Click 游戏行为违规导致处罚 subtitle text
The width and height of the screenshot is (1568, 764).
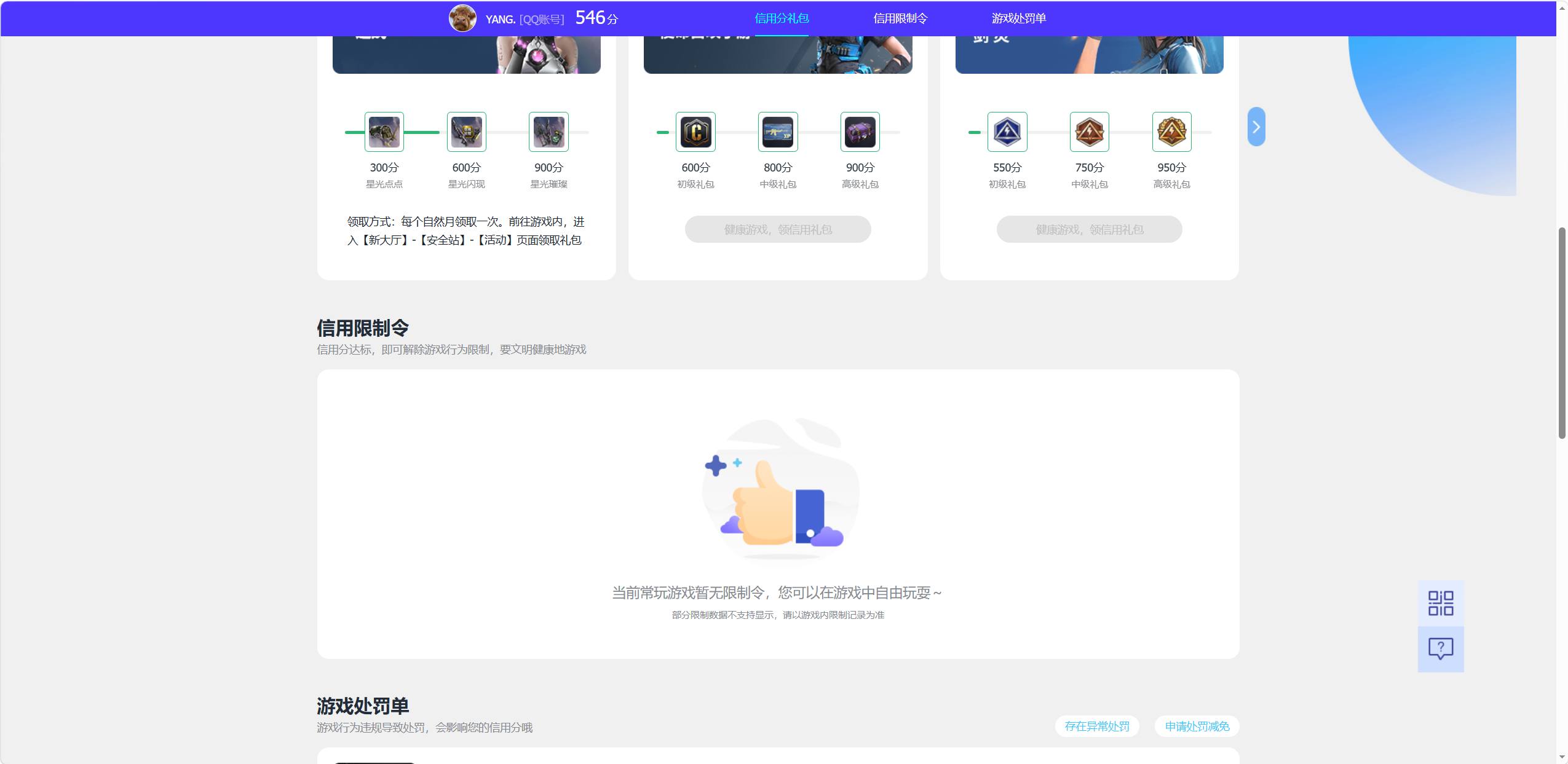[x=424, y=727]
